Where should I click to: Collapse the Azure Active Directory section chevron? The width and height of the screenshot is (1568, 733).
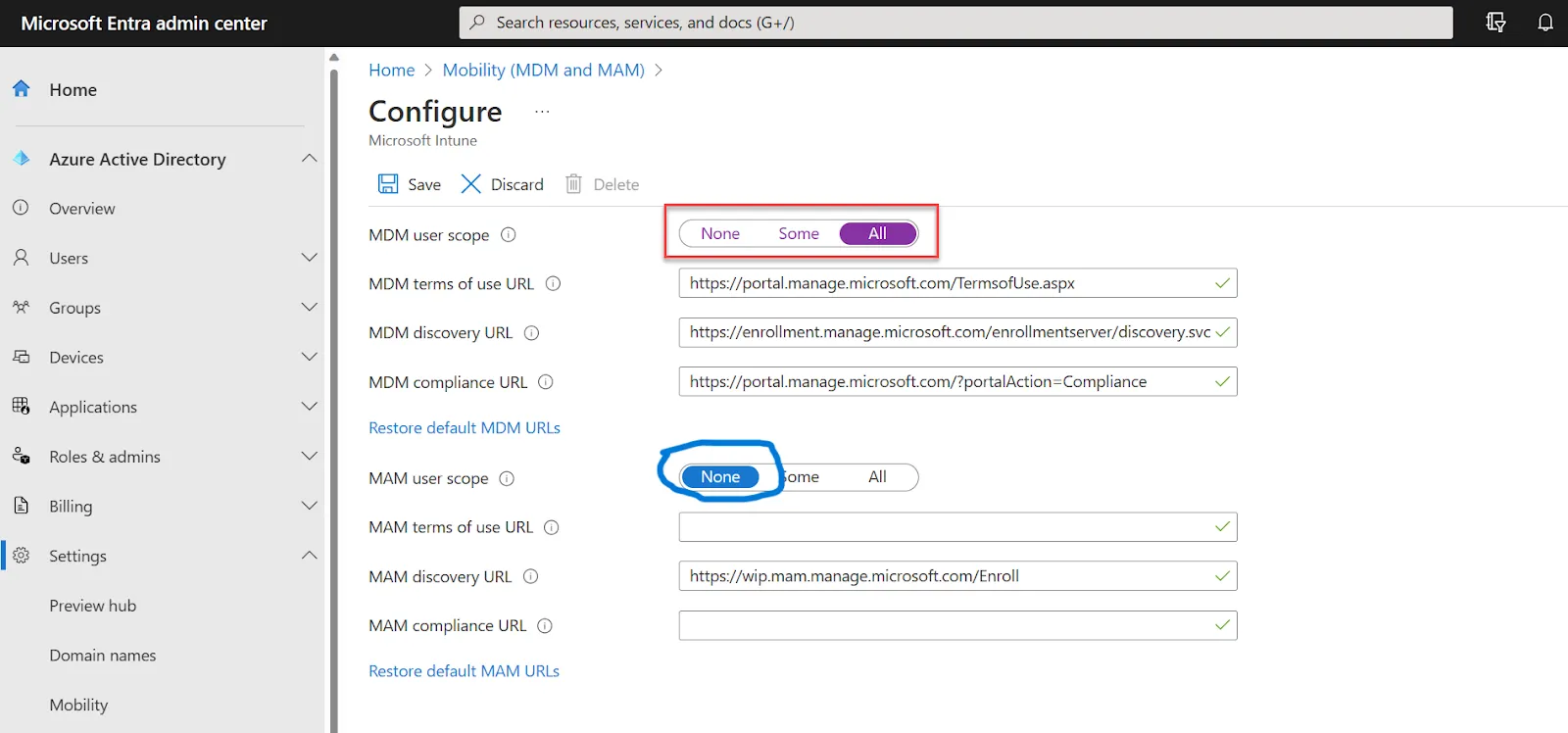pyautogui.click(x=310, y=158)
